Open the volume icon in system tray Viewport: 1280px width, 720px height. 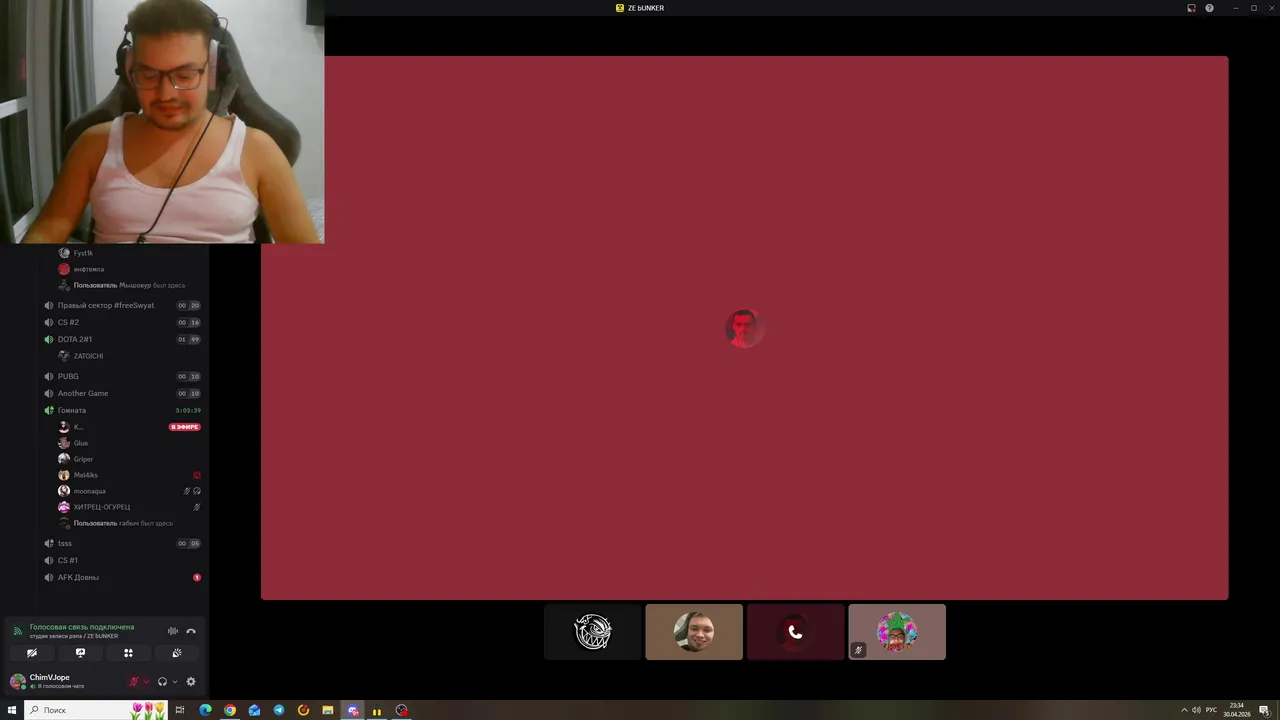click(x=1196, y=710)
